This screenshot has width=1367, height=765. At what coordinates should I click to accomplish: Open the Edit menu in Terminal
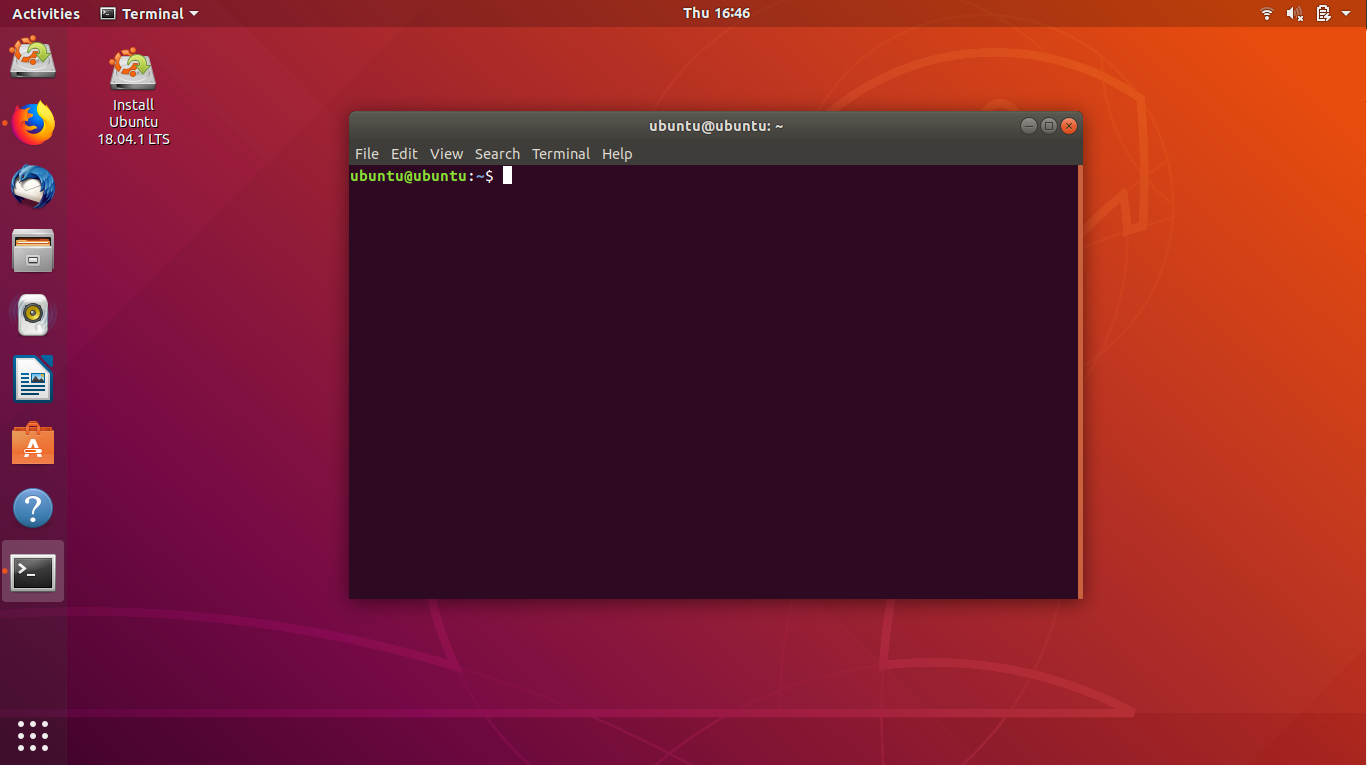[x=404, y=153]
